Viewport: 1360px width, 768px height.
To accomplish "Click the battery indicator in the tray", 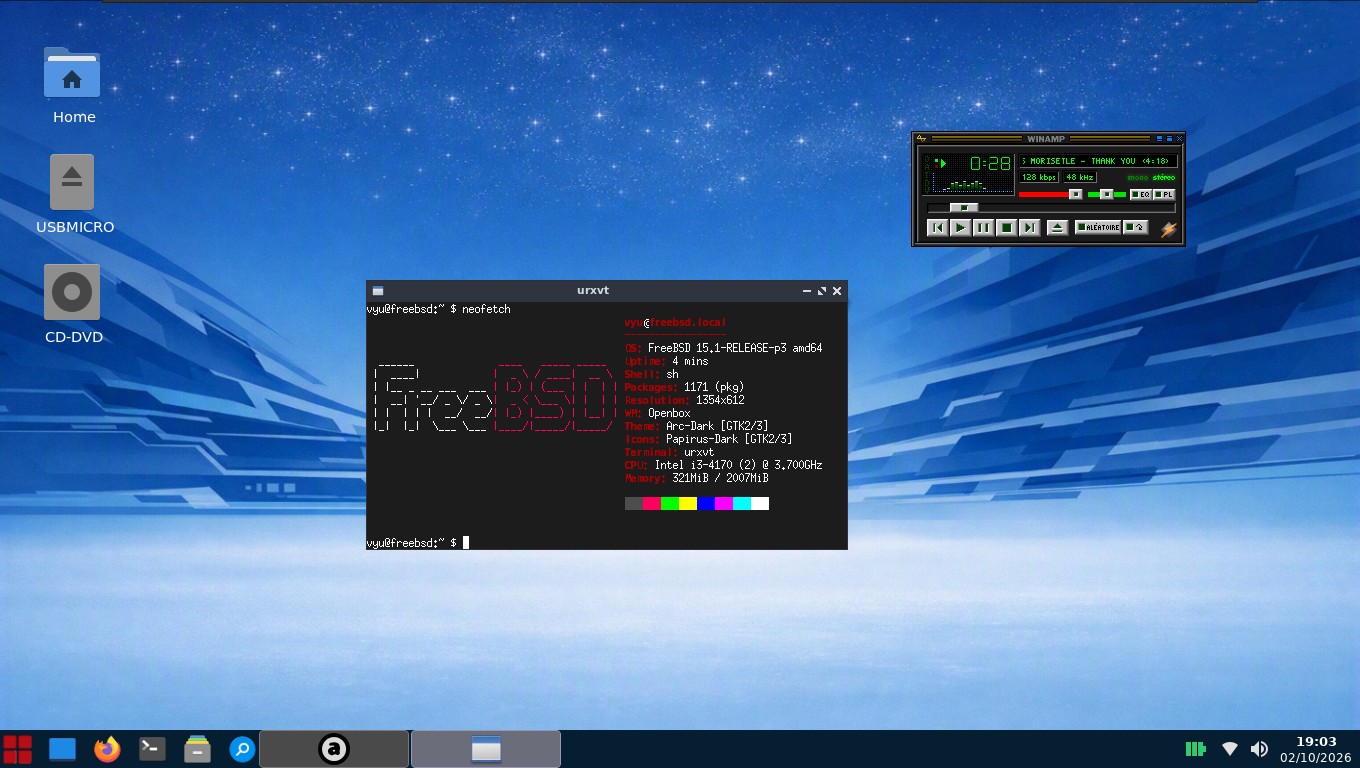I will coord(1195,749).
